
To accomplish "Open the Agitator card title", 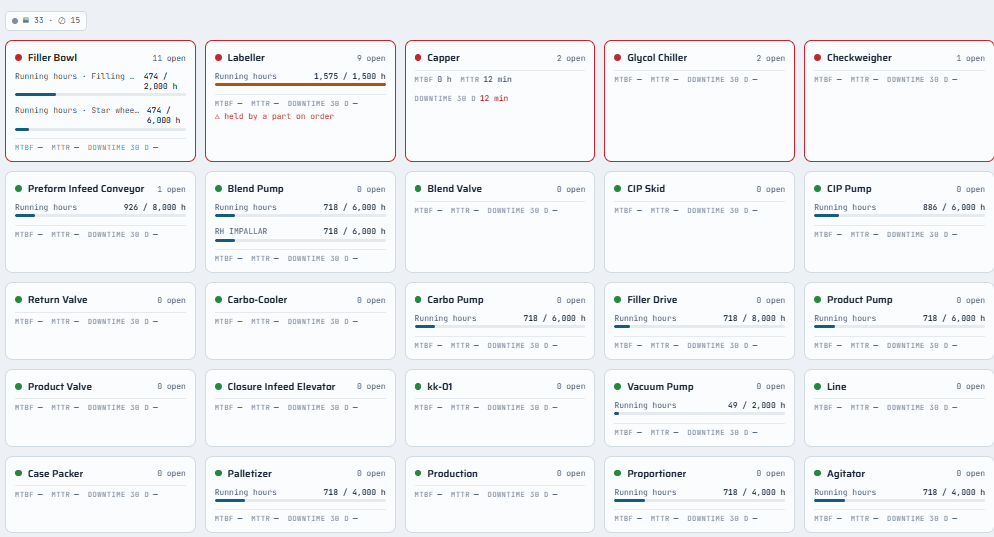I will (x=846, y=474).
